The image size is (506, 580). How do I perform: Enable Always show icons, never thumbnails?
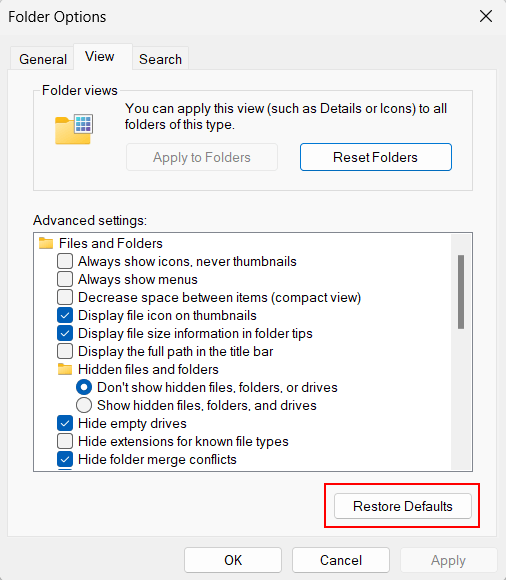pos(65,261)
